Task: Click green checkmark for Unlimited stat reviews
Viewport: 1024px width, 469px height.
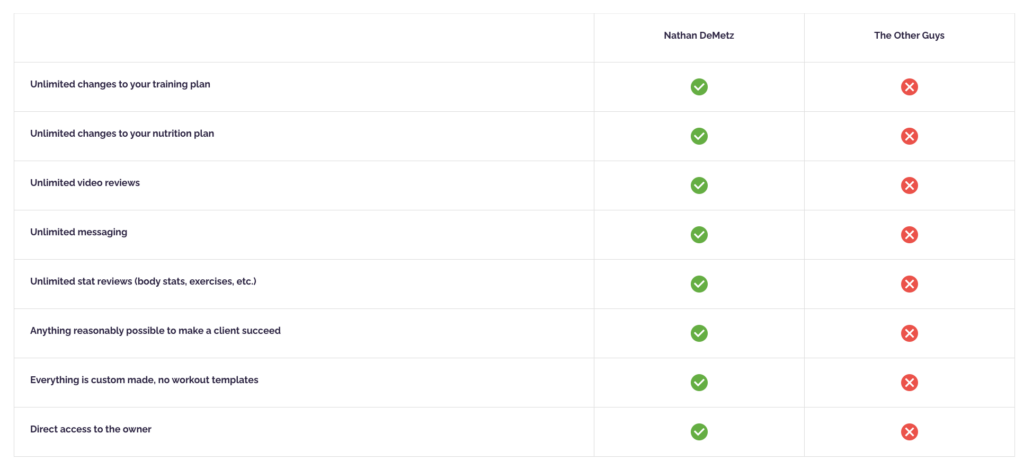Action: (x=699, y=284)
